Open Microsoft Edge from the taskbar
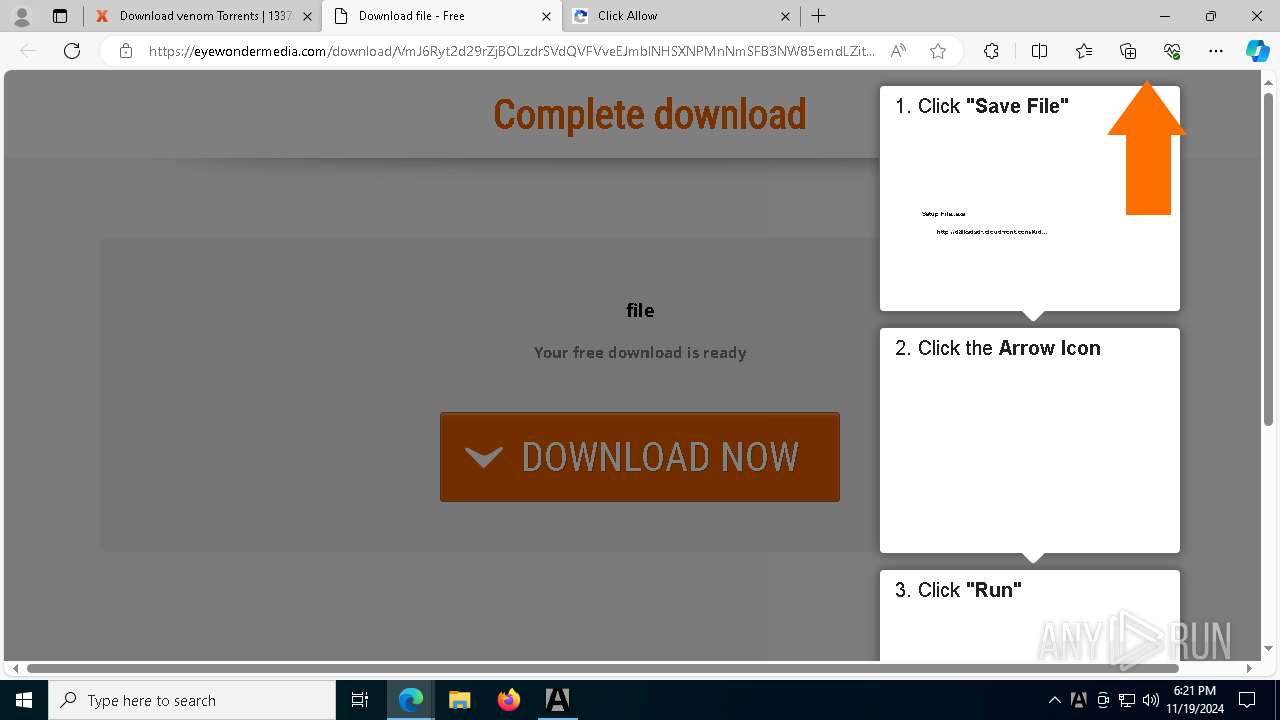 (x=411, y=700)
